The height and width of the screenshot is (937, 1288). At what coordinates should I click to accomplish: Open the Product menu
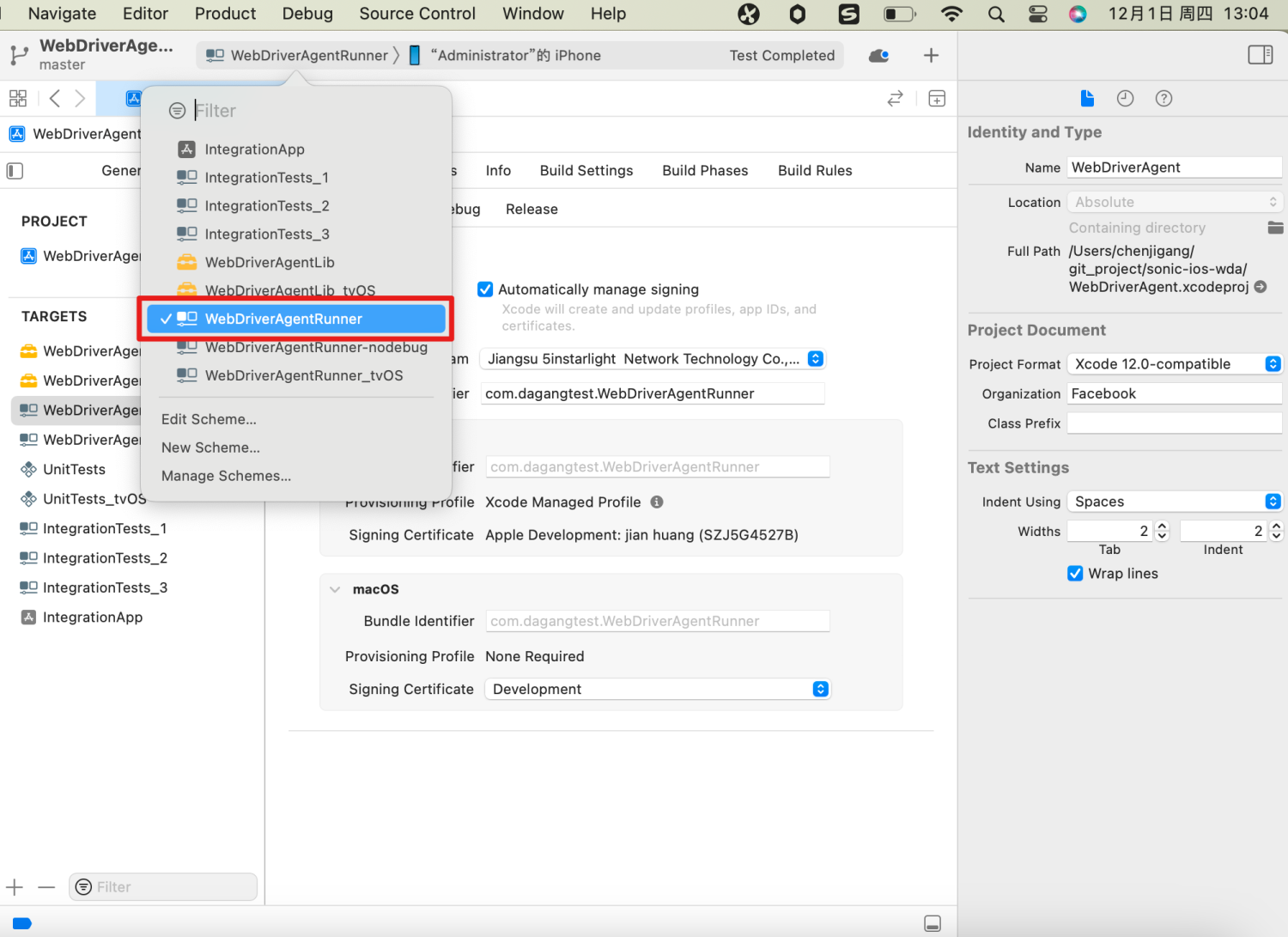click(x=225, y=14)
